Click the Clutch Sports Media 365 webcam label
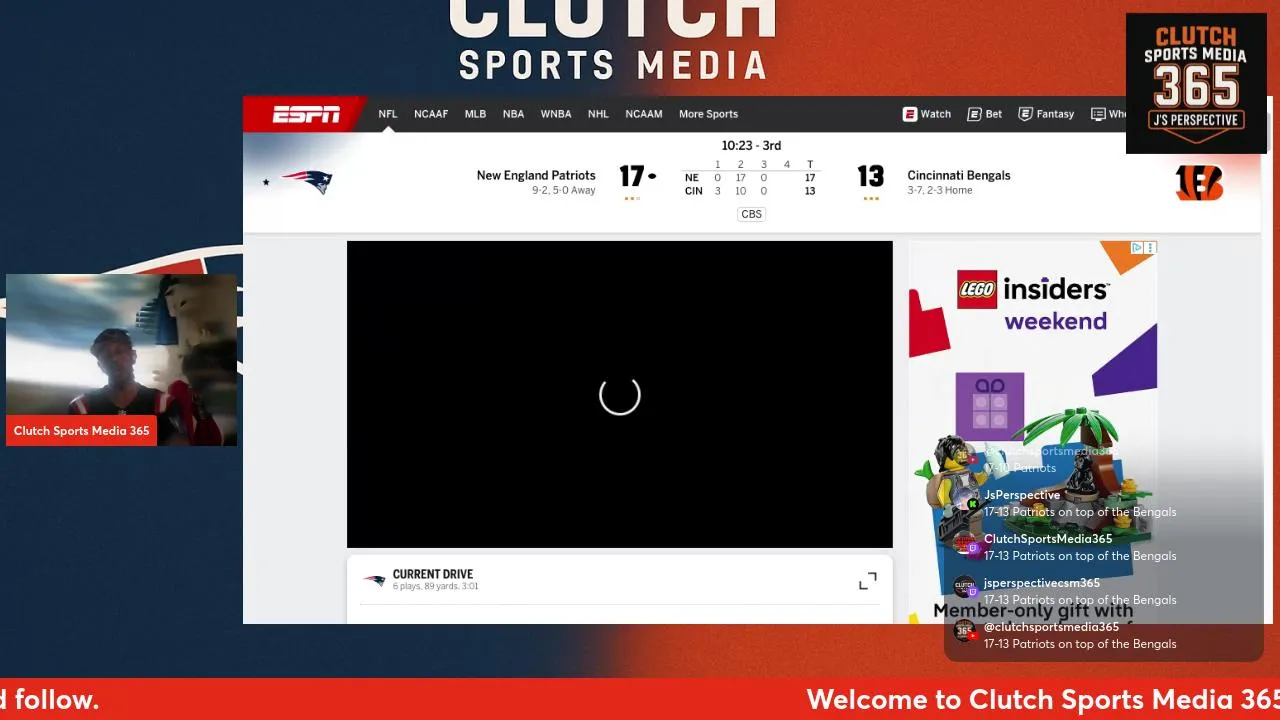 pos(82,431)
